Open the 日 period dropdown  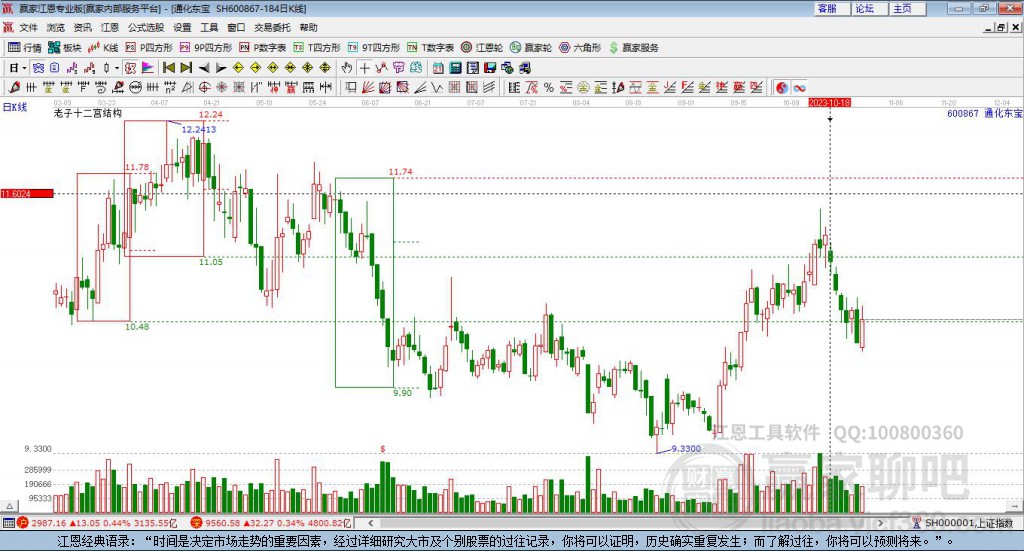pyautogui.click(x=18, y=67)
